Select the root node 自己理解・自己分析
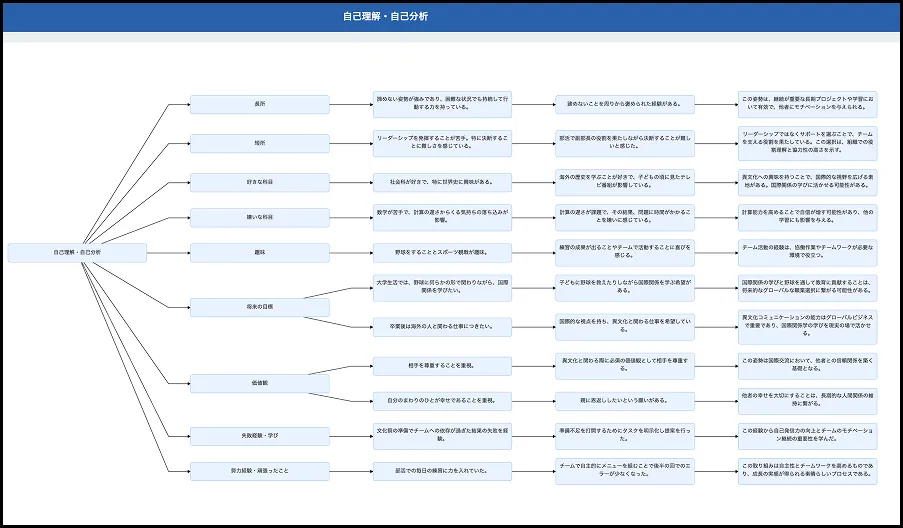Image resolution: width=903 pixels, height=528 pixels. point(77,253)
